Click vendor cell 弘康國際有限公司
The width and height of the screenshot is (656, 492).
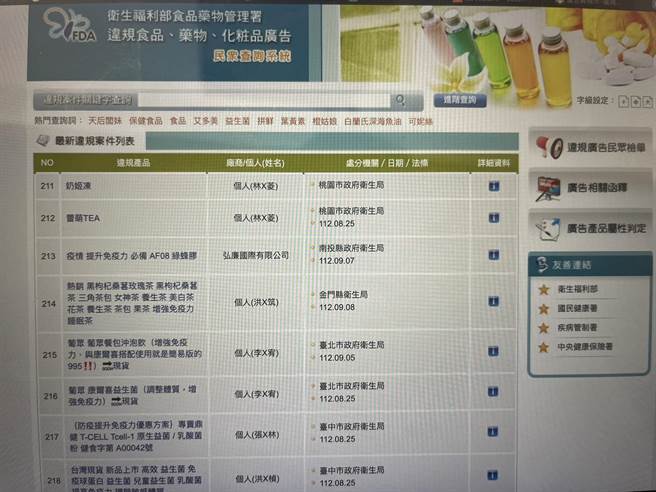(256, 255)
